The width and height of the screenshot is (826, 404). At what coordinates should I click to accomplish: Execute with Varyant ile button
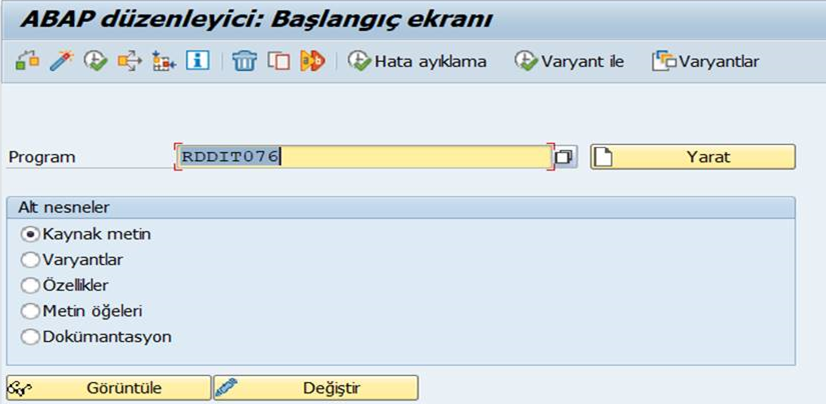pos(569,62)
